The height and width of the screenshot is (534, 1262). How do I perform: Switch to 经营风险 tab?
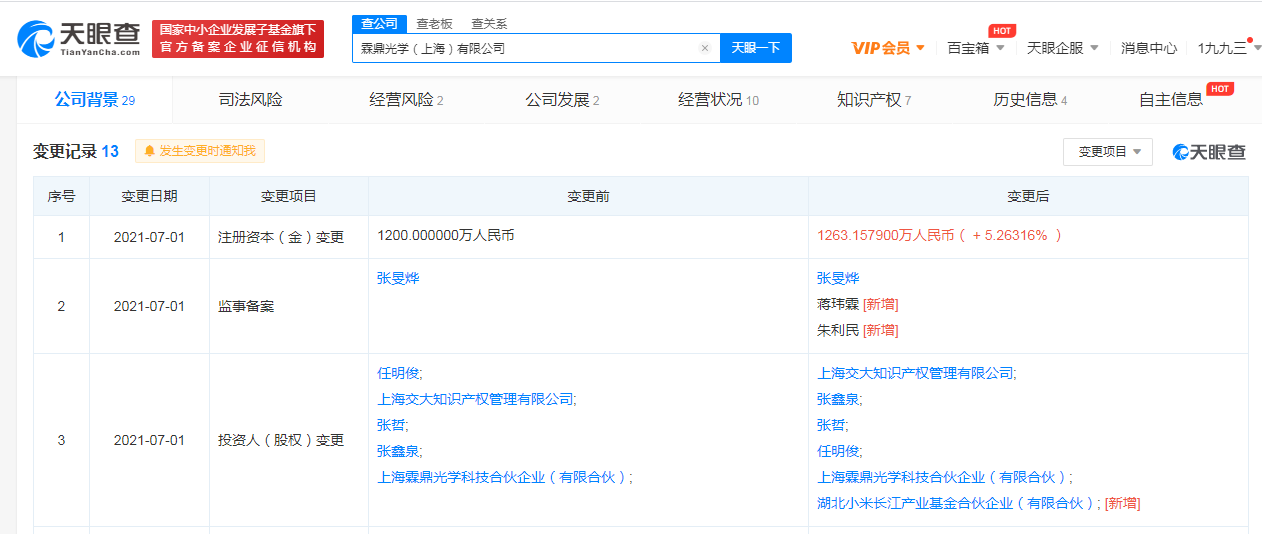405,100
